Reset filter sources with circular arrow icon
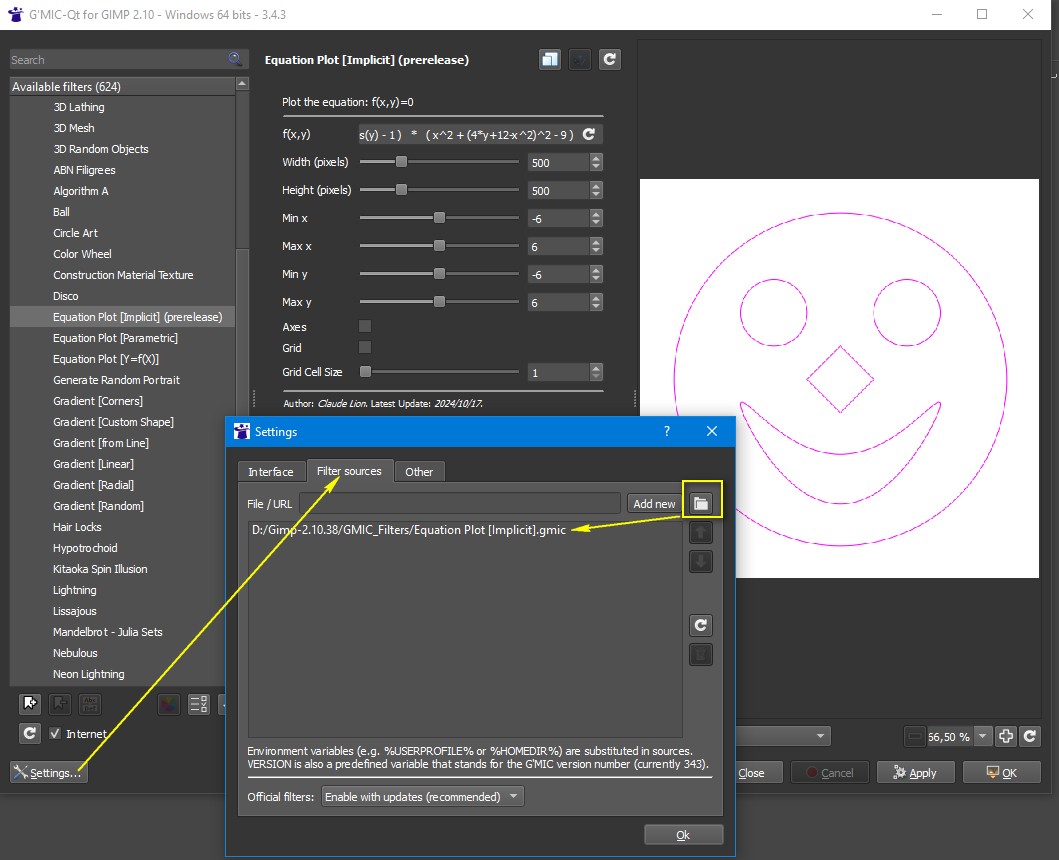Screen dimensions: 1059x860 701,625
